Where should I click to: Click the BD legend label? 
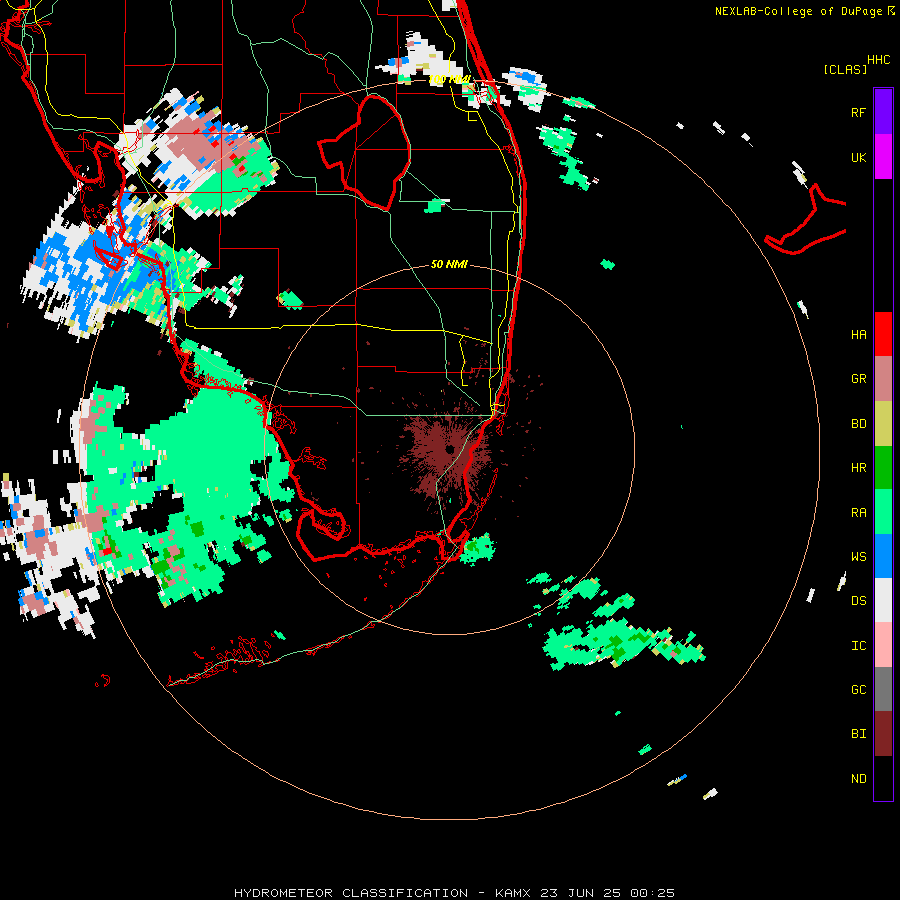point(858,424)
